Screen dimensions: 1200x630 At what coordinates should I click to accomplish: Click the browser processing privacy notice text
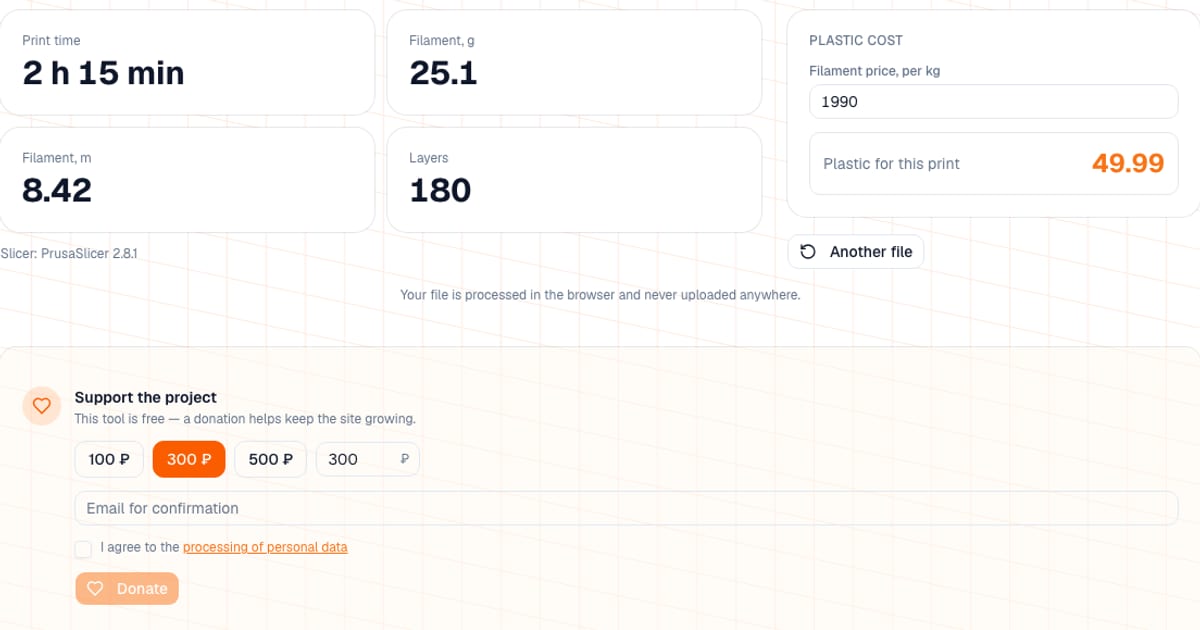[600, 295]
